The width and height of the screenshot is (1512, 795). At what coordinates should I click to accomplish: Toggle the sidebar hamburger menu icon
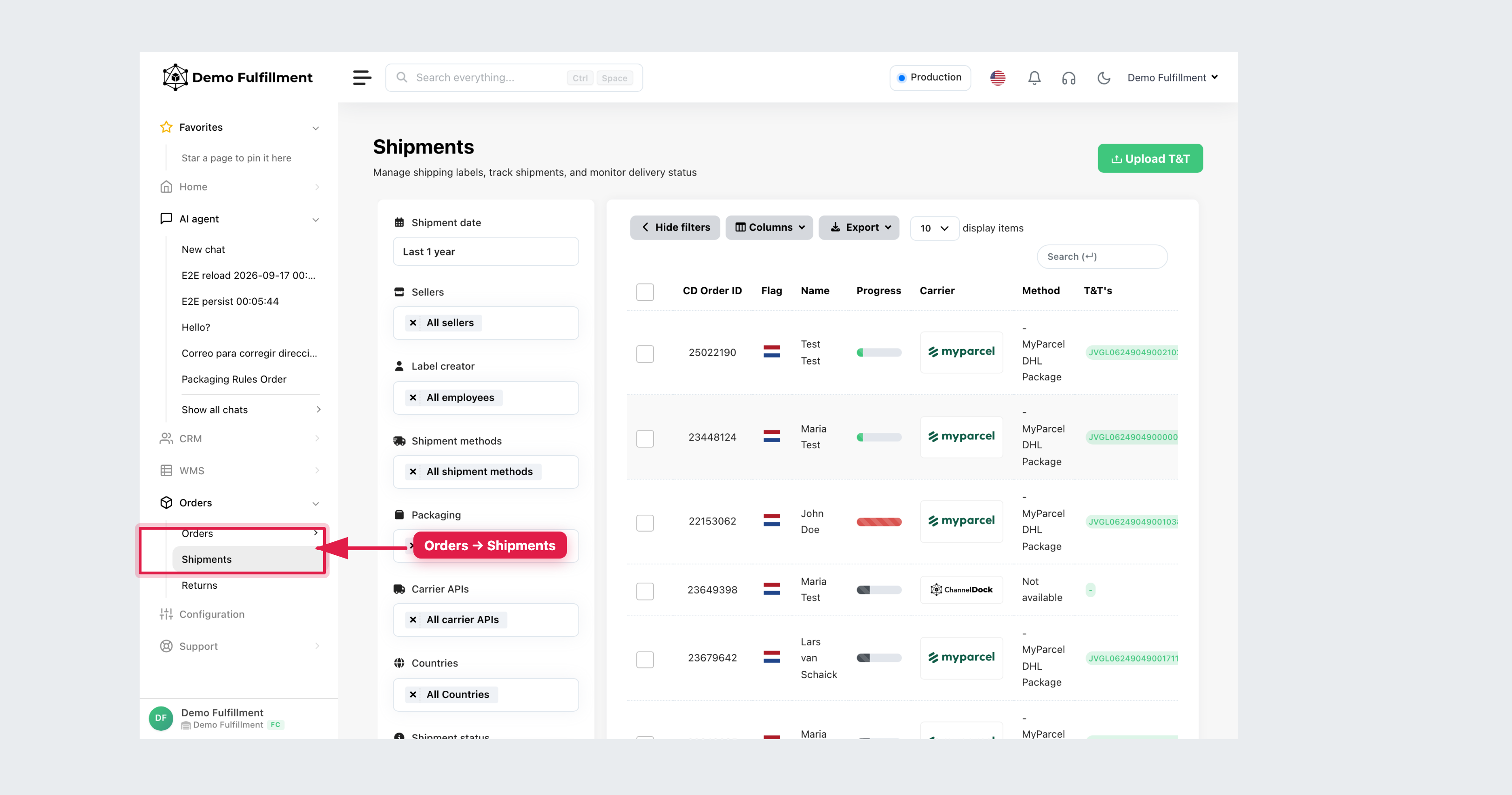(362, 77)
